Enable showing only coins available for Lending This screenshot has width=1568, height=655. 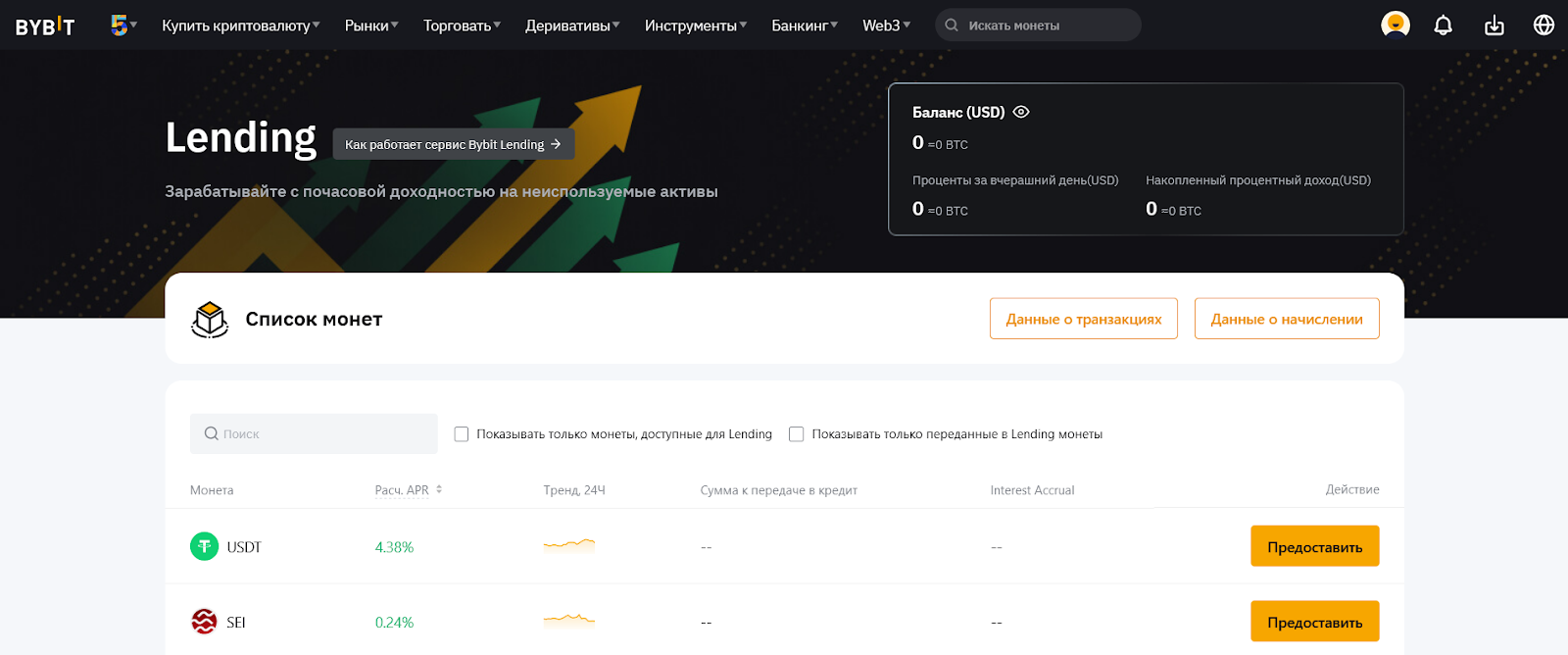coord(462,434)
